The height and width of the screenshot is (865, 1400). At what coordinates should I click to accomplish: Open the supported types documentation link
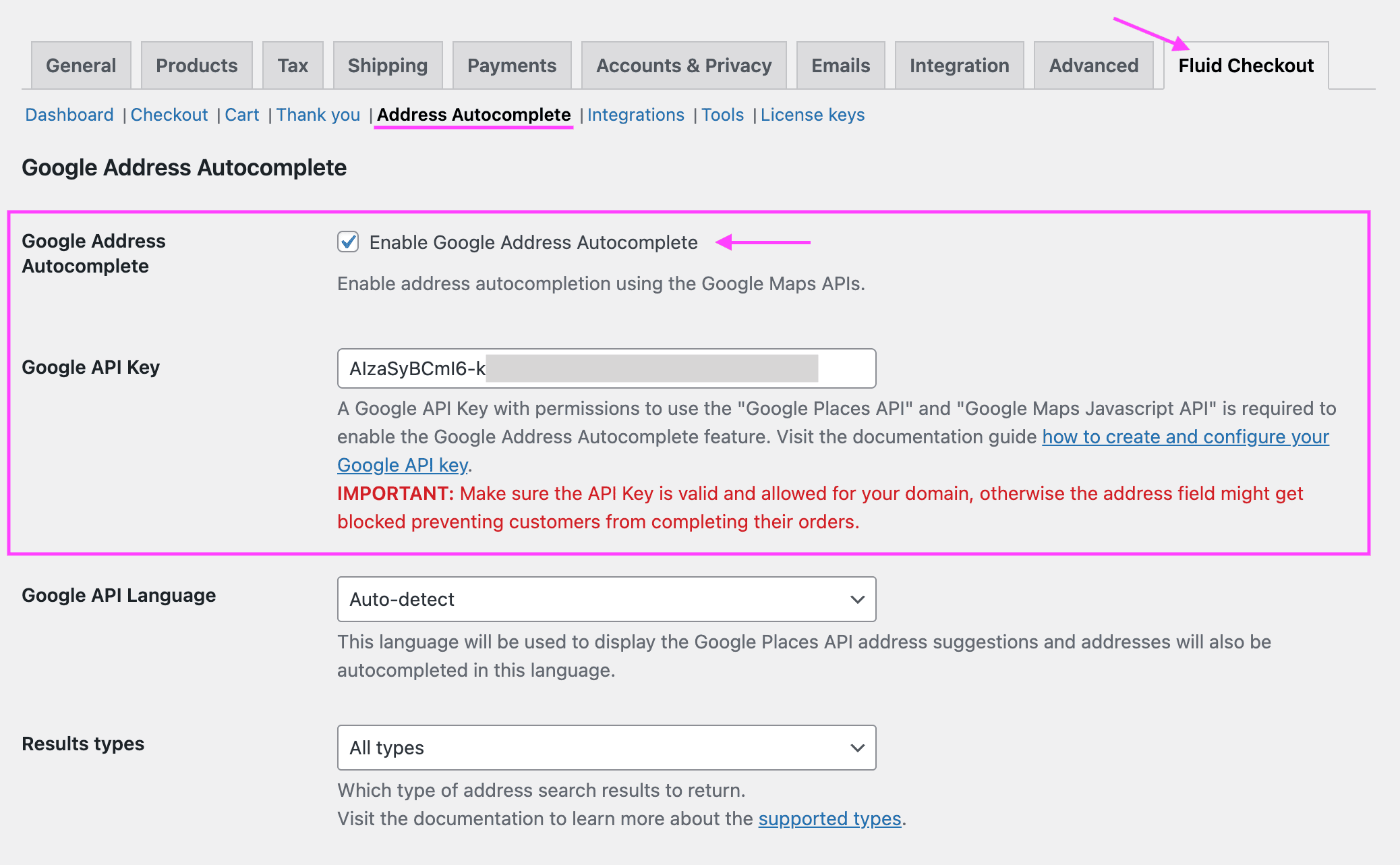pos(829,818)
